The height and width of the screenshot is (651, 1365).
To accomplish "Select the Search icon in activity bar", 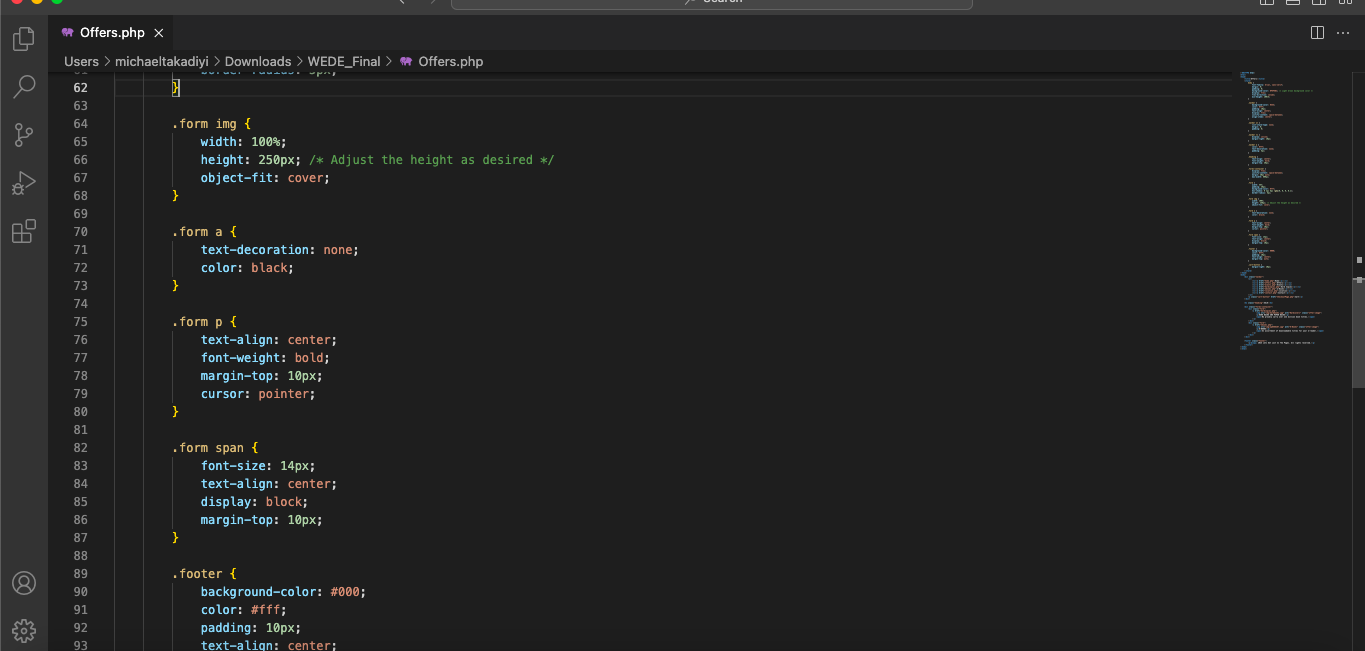I will click(x=24, y=87).
